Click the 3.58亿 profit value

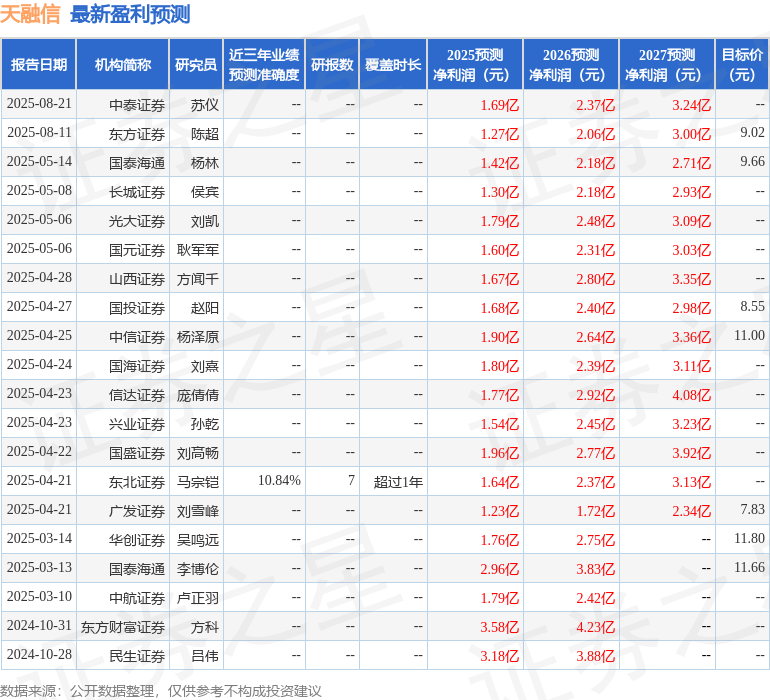pos(499,627)
